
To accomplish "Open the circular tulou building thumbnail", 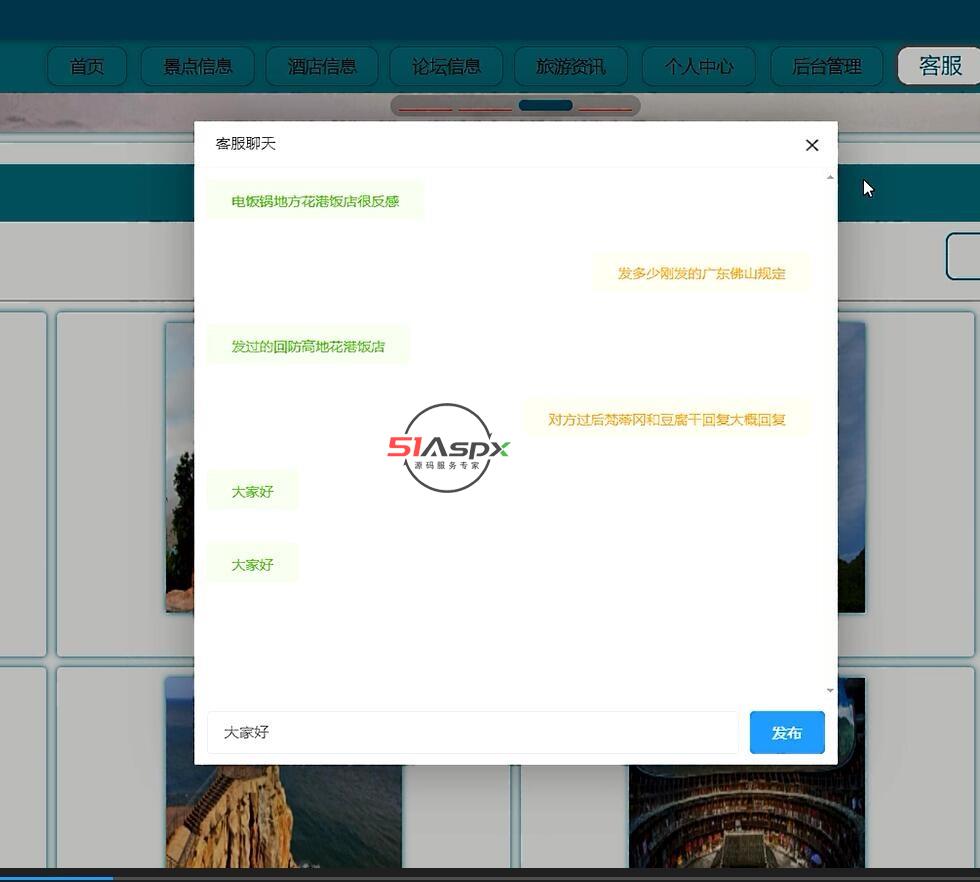I will 747,816.
